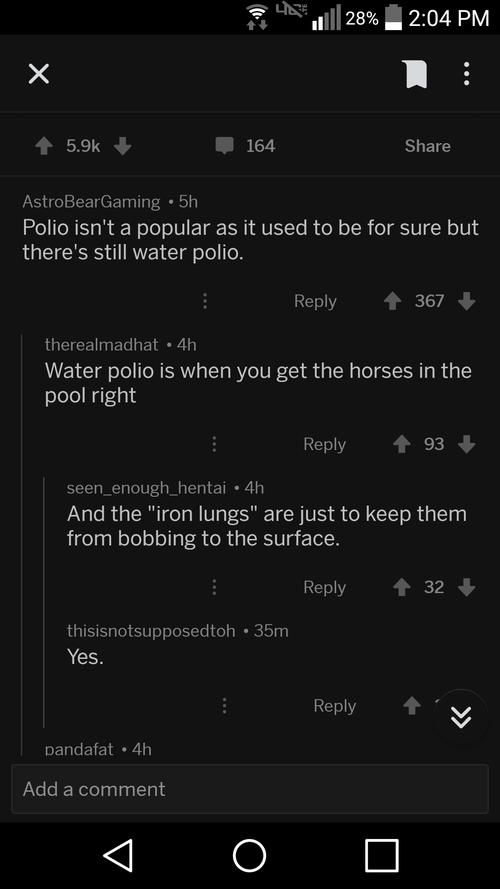Open options dots on AstroBearGaming's comment
Screen dimensions: 500x889
[x=205, y=302]
